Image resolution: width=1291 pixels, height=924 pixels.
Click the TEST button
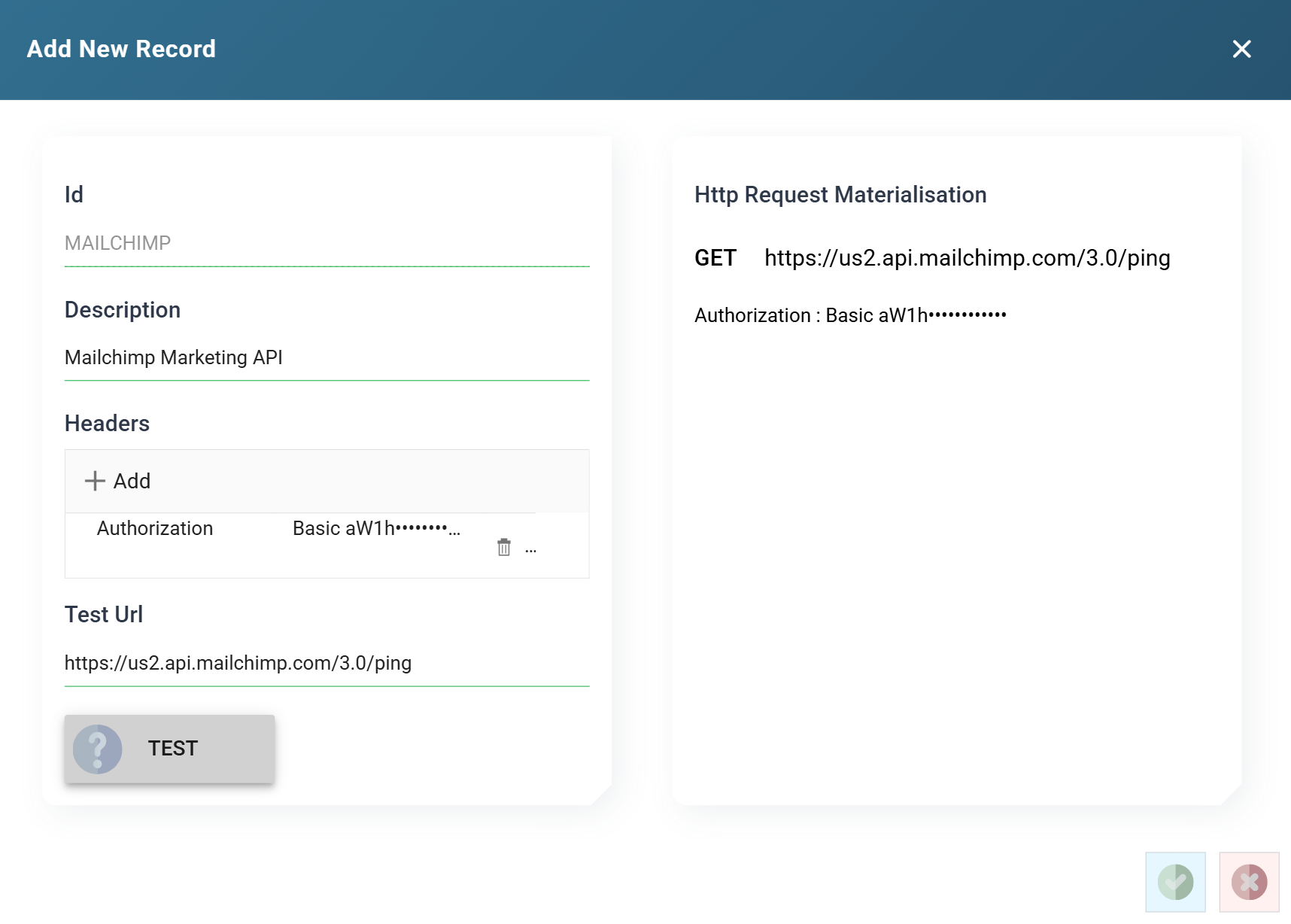(x=169, y=749)
